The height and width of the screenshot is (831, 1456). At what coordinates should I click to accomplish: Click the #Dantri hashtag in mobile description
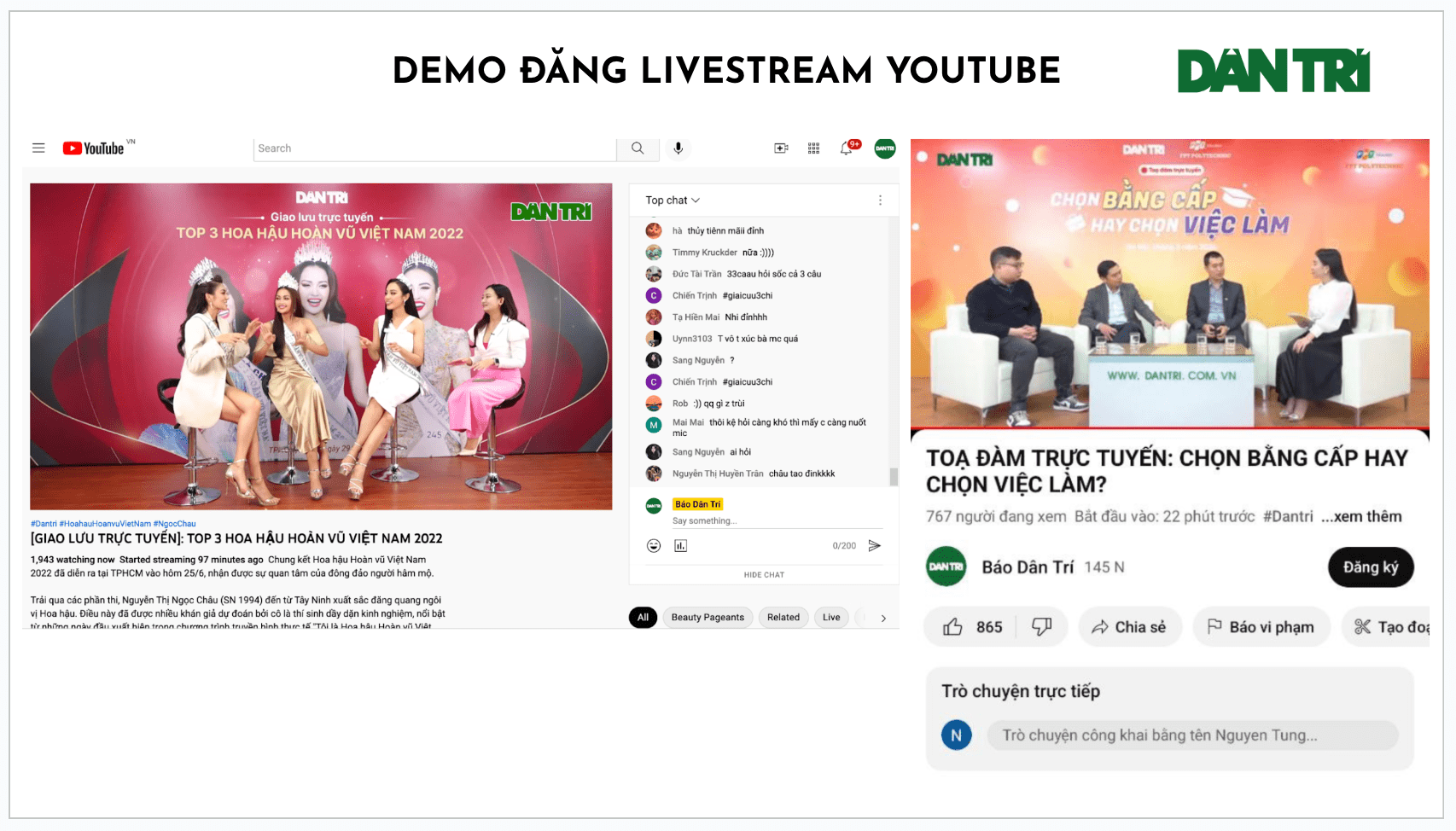(x=1288, y=516)
